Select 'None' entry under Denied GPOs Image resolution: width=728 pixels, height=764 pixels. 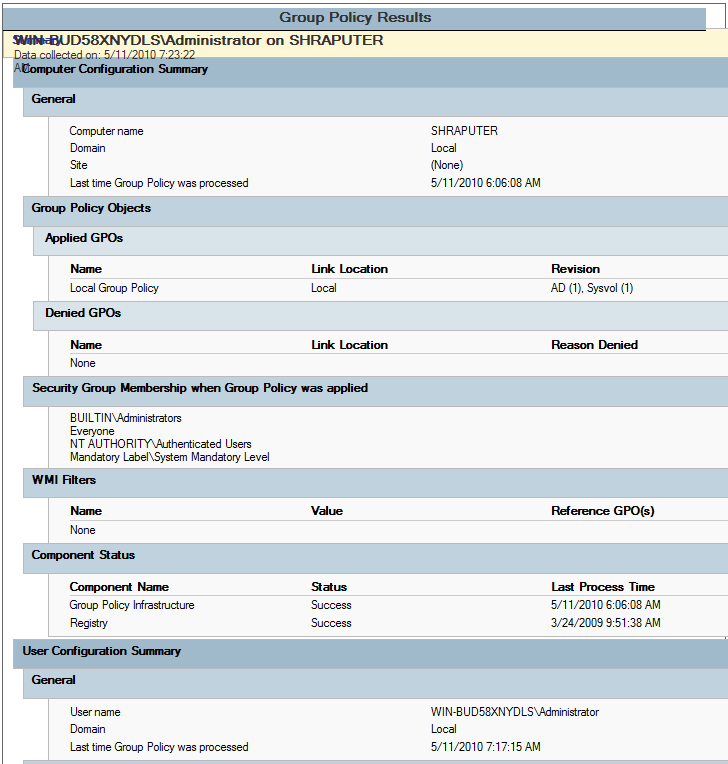[x=82, y=363]
